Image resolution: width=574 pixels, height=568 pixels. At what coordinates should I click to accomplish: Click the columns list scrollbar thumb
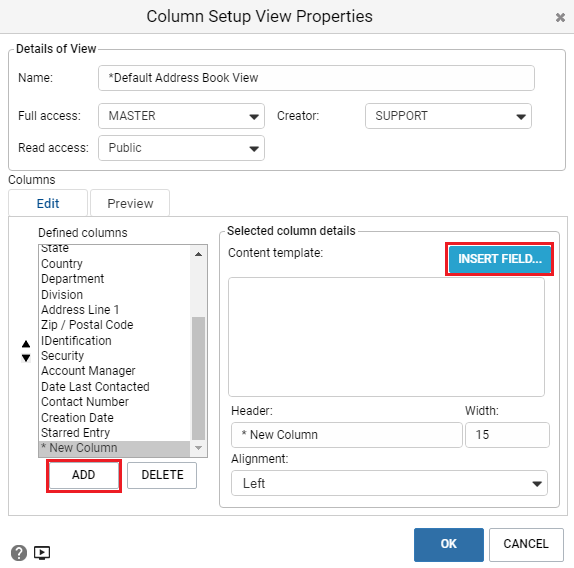[x=198, y=378]
